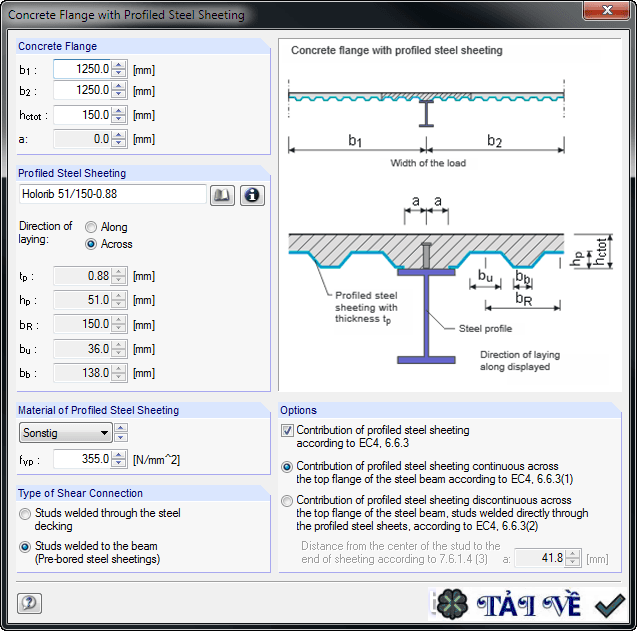Open the help question mark button
The height and width of the screenshot is (631, 637).
29,603
